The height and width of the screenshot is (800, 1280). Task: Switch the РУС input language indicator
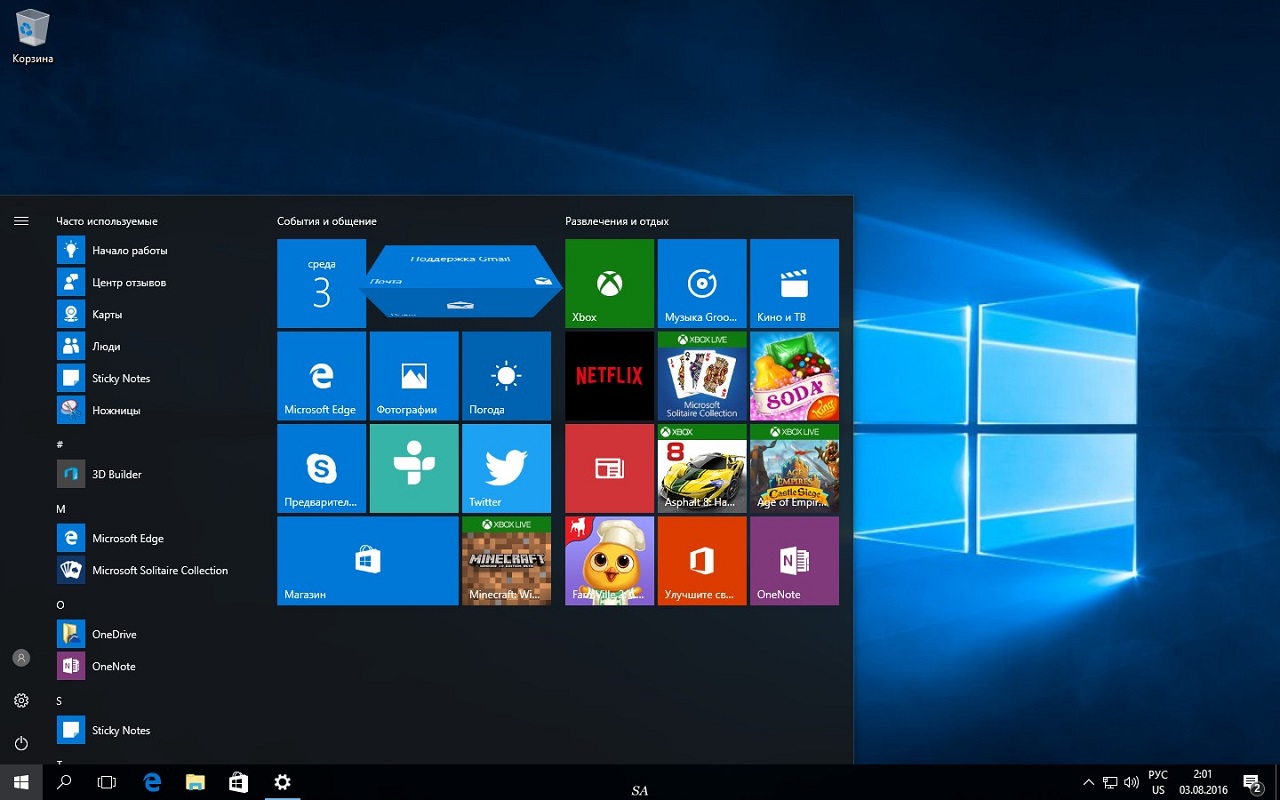pos(1158,782)
